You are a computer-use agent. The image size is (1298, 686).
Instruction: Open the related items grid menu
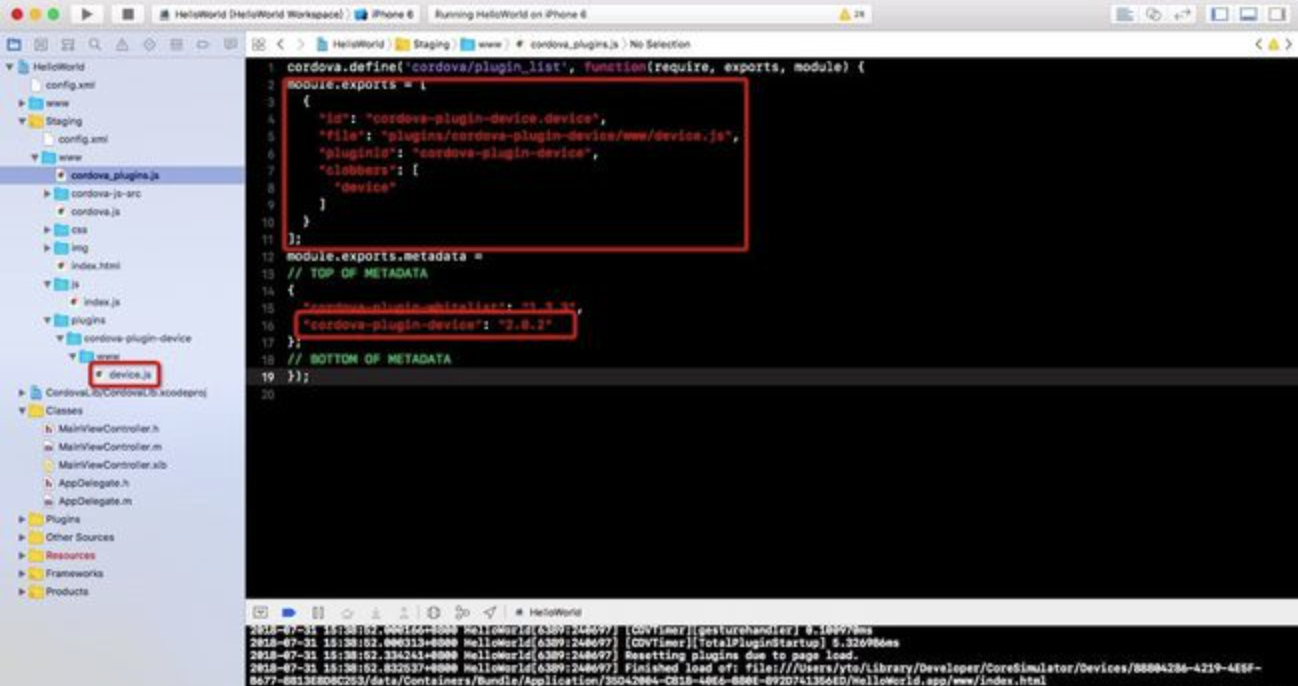[x=258, y=45]
